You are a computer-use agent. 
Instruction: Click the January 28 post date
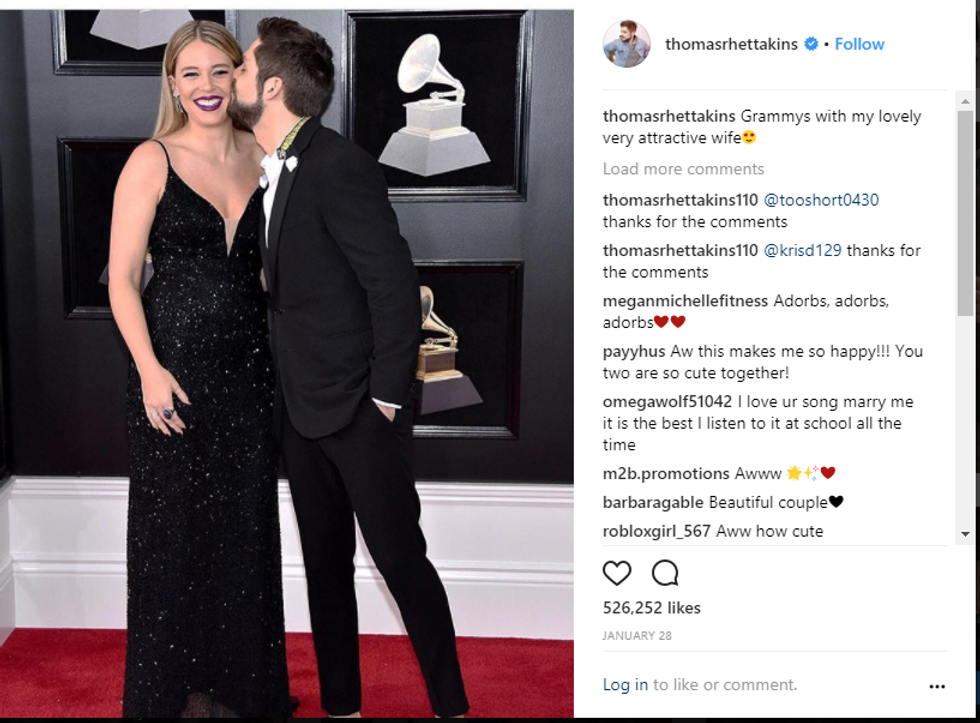pos(637,636)
